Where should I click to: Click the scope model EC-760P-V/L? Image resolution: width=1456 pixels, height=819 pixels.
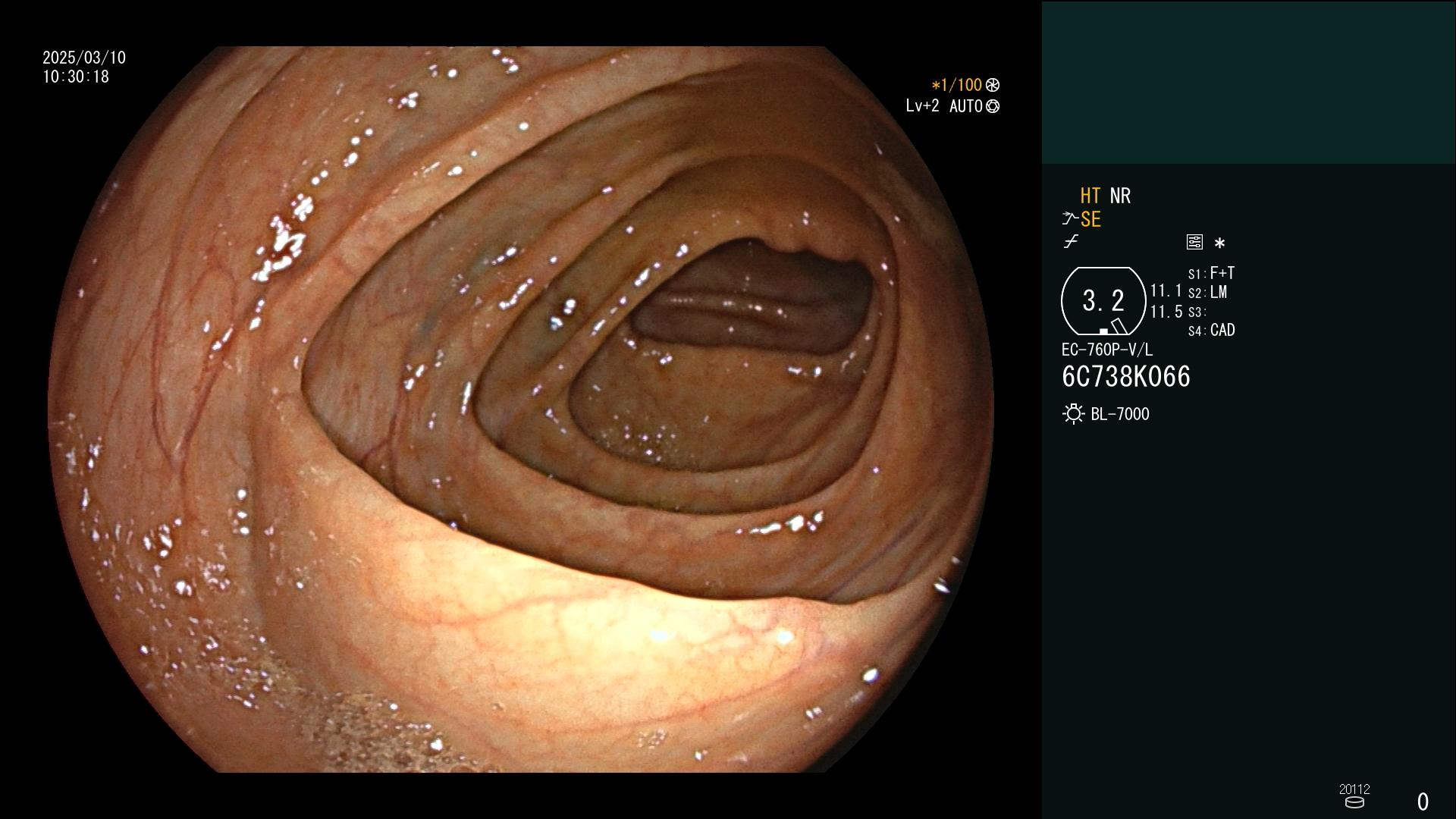tap(1106, 350)
